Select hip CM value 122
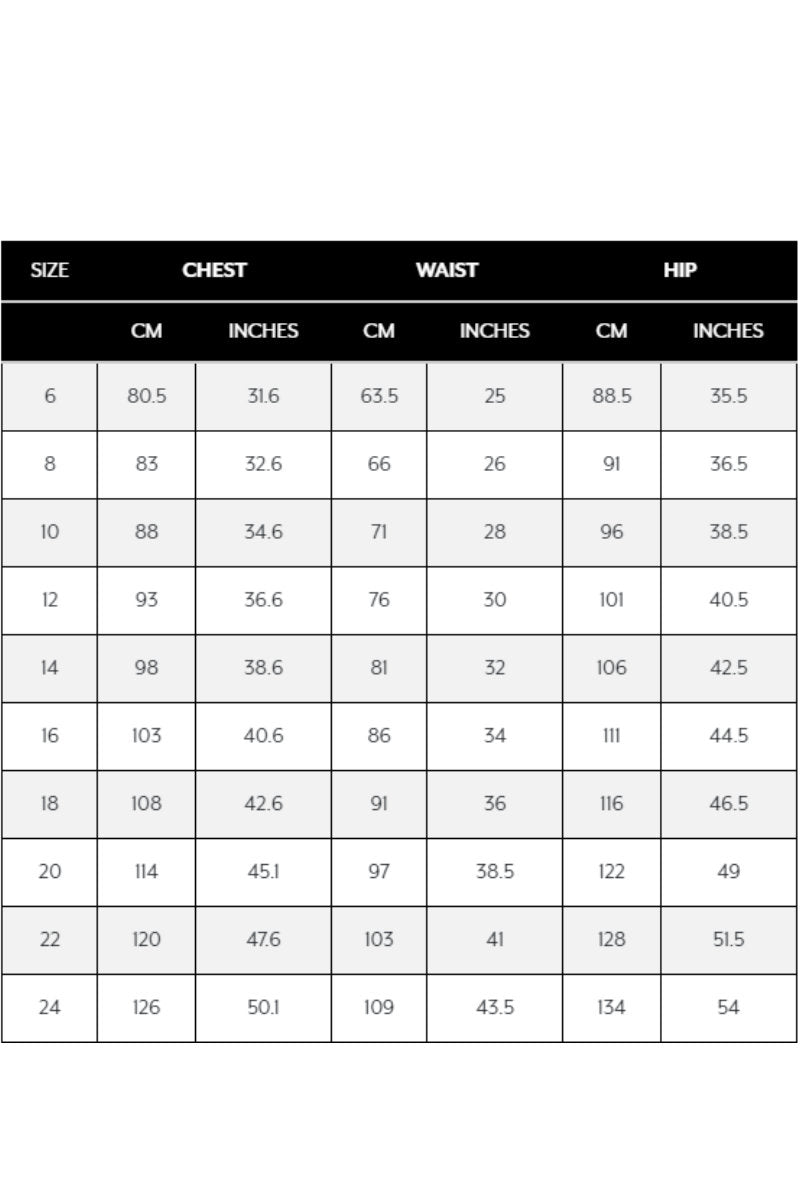This screenshot has width=800, height=1200. point(611,872)
